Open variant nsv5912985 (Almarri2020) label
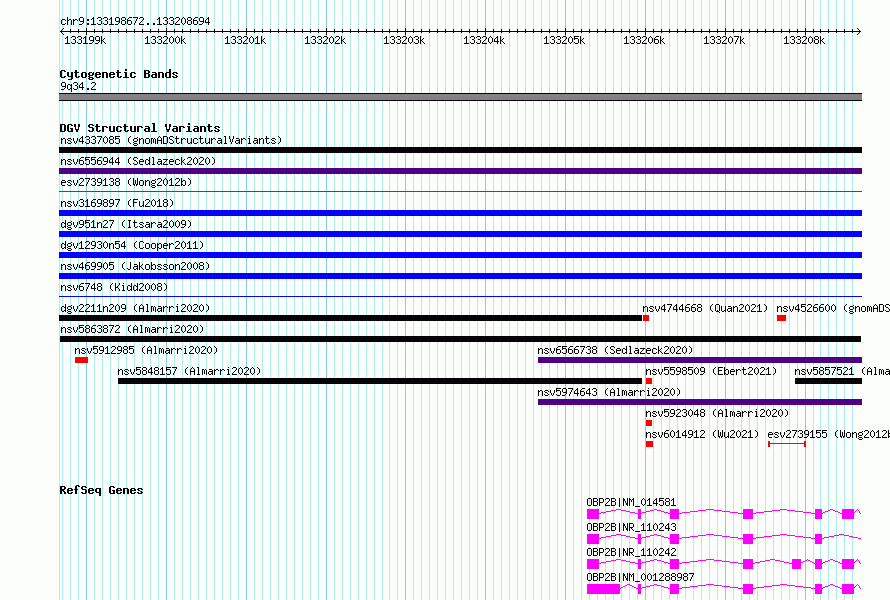890x600 pixels. tap(146, 350)
